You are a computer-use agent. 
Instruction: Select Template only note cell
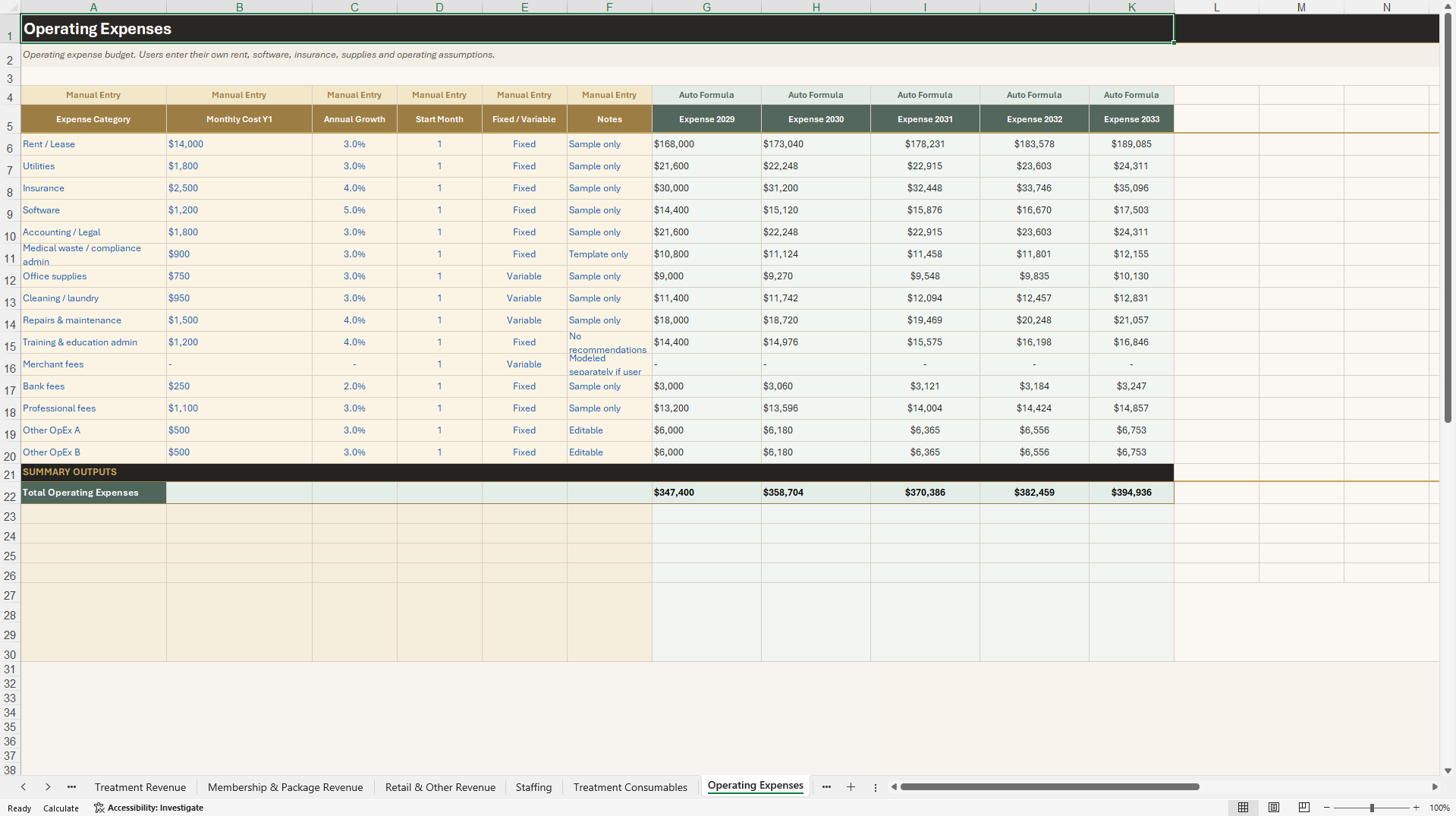(x=609, y=254)
